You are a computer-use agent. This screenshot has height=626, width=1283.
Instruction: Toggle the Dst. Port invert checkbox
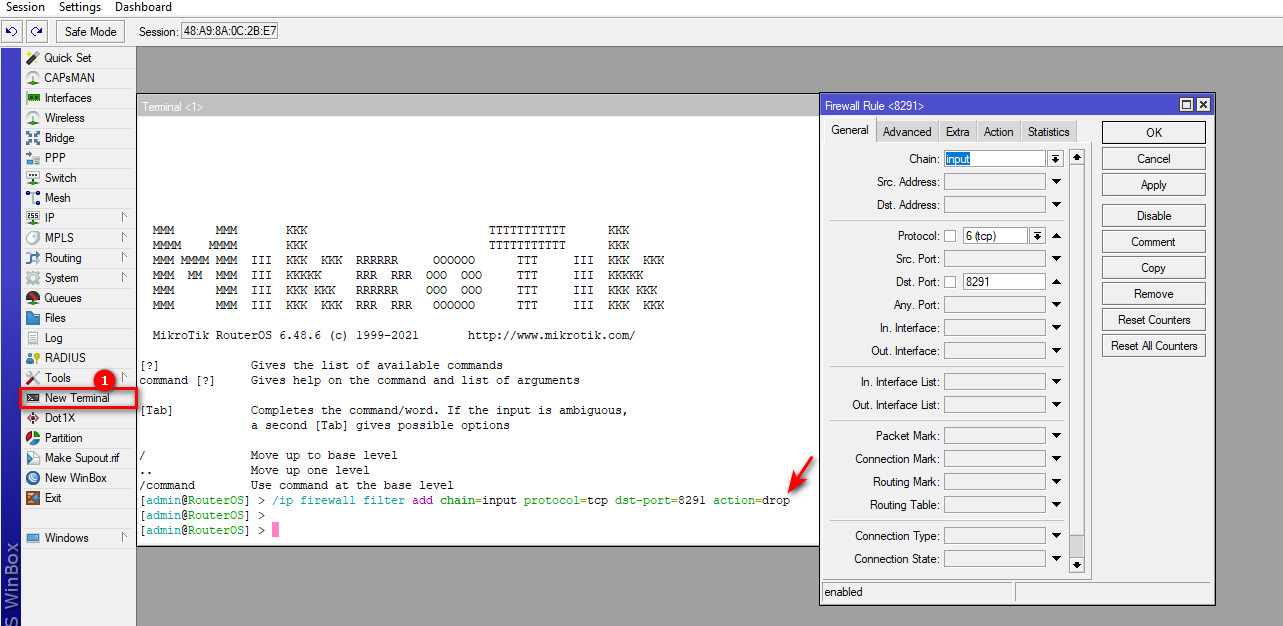pos(950,282)
